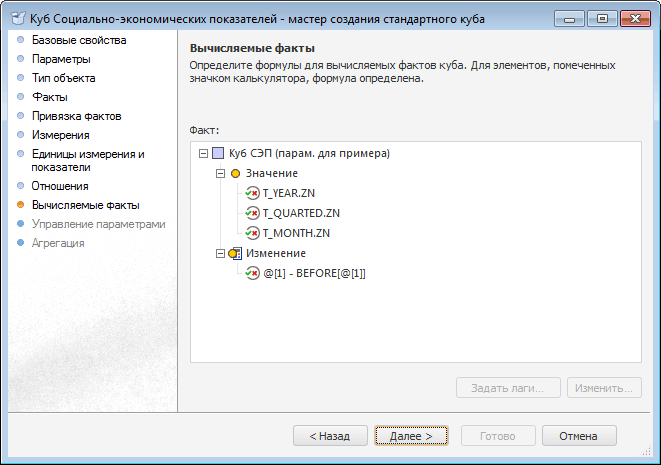Click the icon beside T_QUARTED.ZN
Screen dimensions: 661x465
click(252, 214)
